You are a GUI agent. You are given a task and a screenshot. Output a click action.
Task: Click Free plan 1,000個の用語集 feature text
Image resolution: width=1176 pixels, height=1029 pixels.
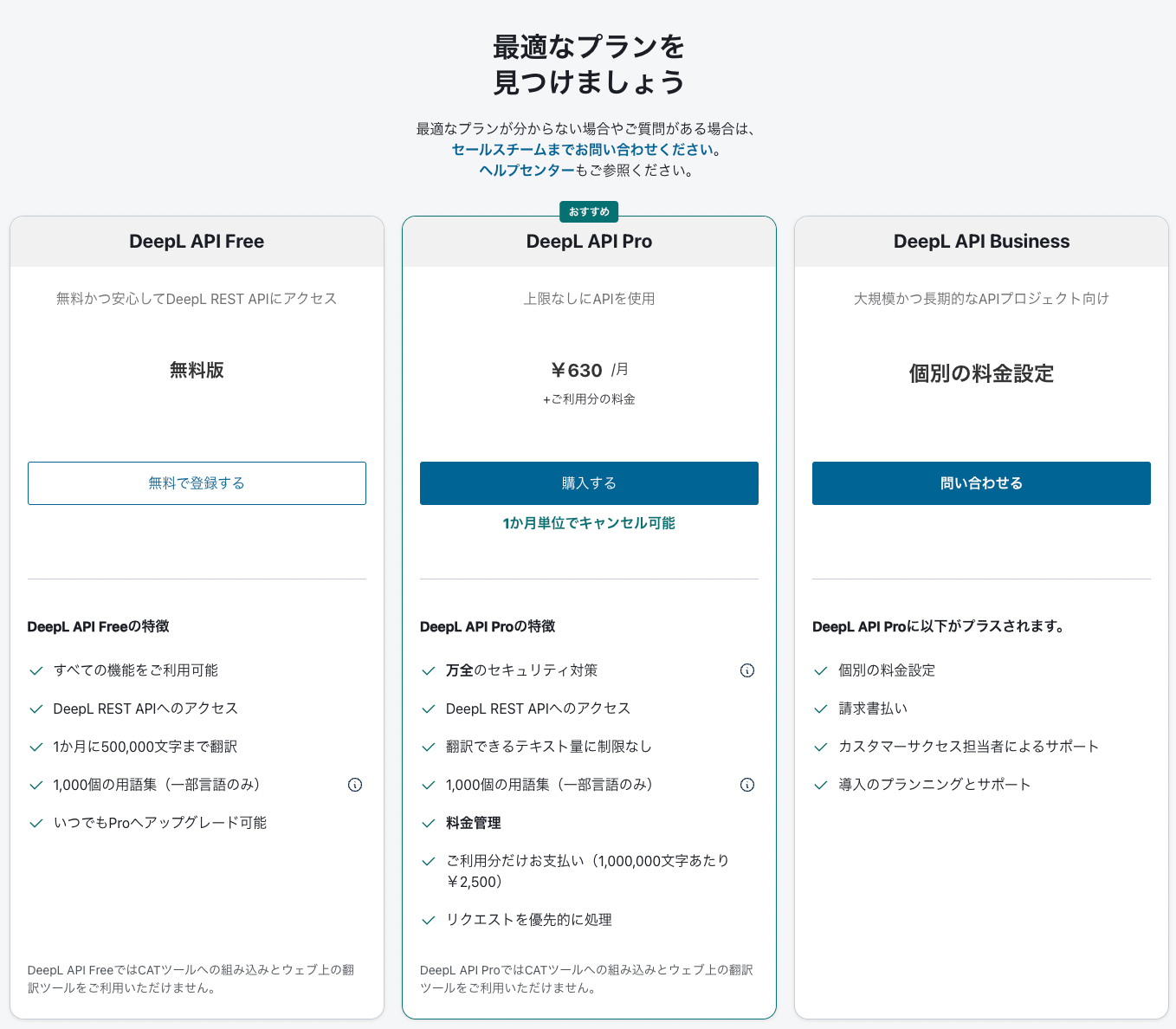pos(157,785)
